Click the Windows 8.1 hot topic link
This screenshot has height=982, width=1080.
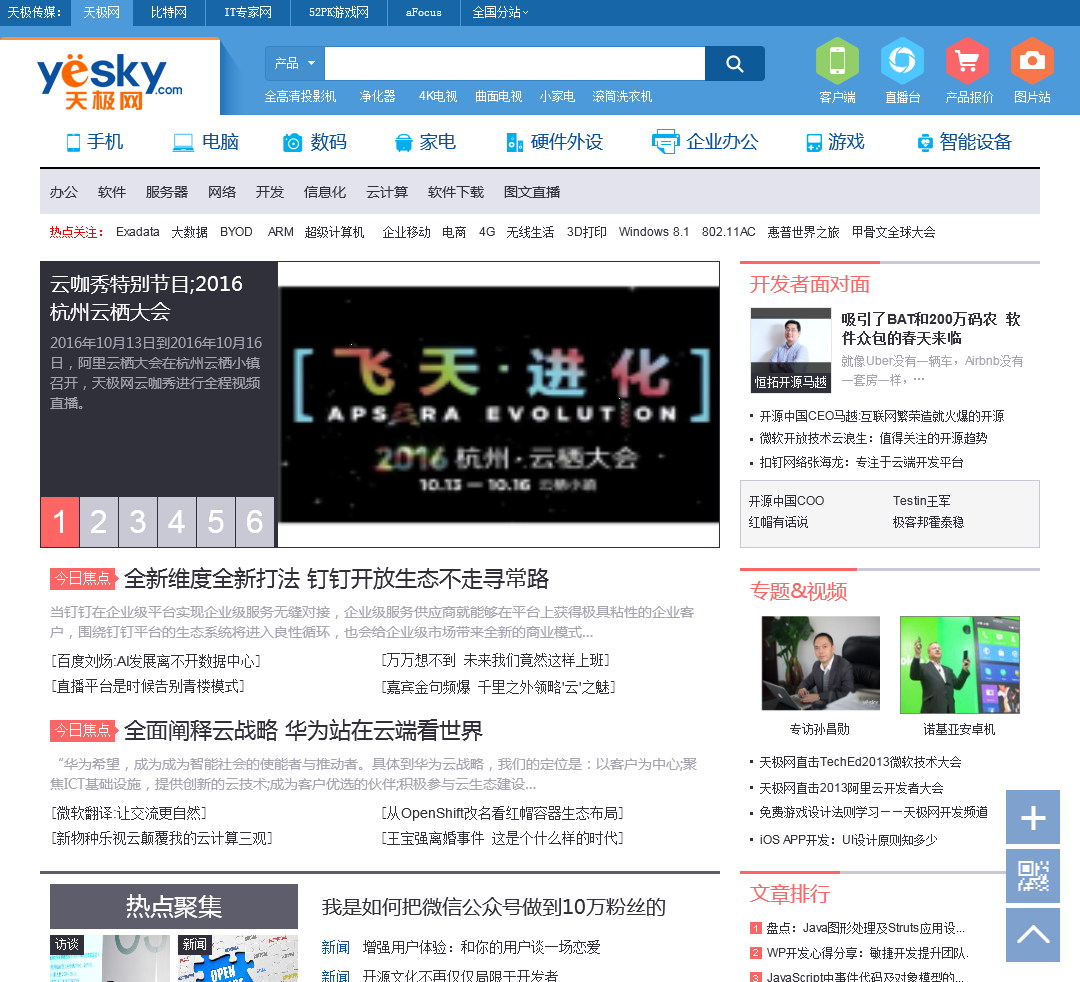coord(654,232)
